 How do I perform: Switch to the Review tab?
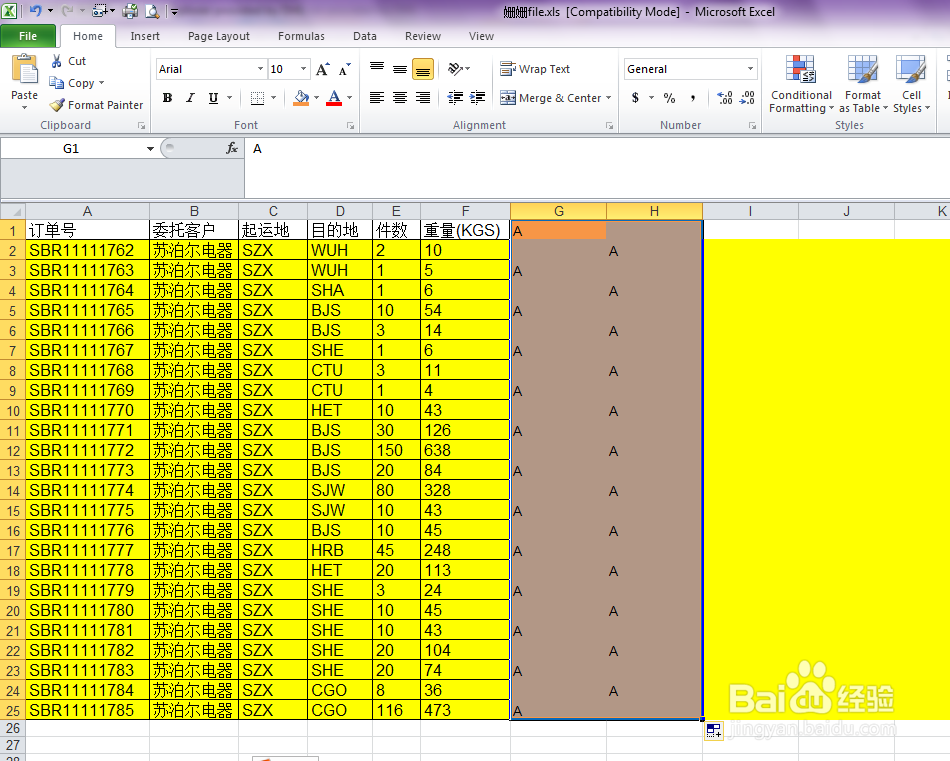coord(423,36)
